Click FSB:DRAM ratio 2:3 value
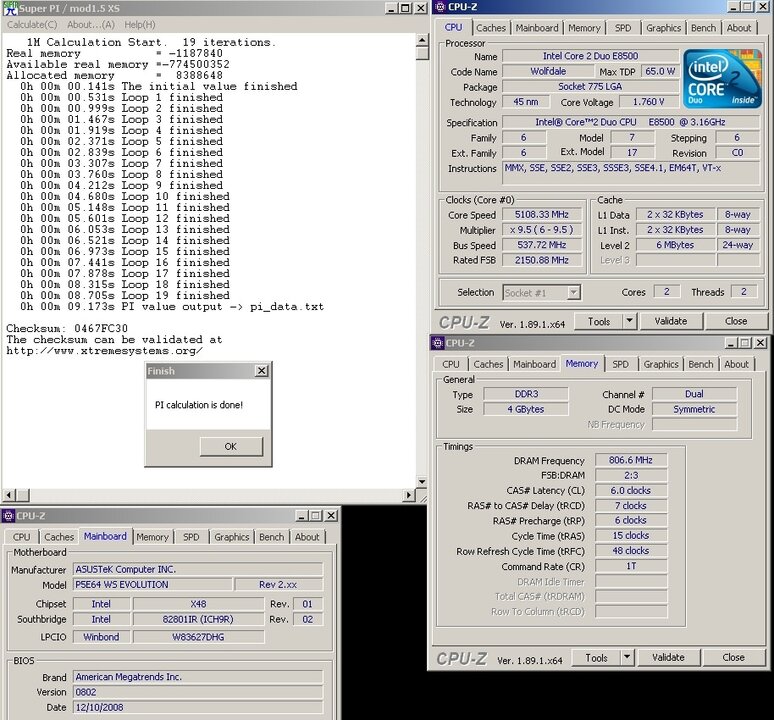This screenshot has height=720, width=774. [x=631, y=475]
